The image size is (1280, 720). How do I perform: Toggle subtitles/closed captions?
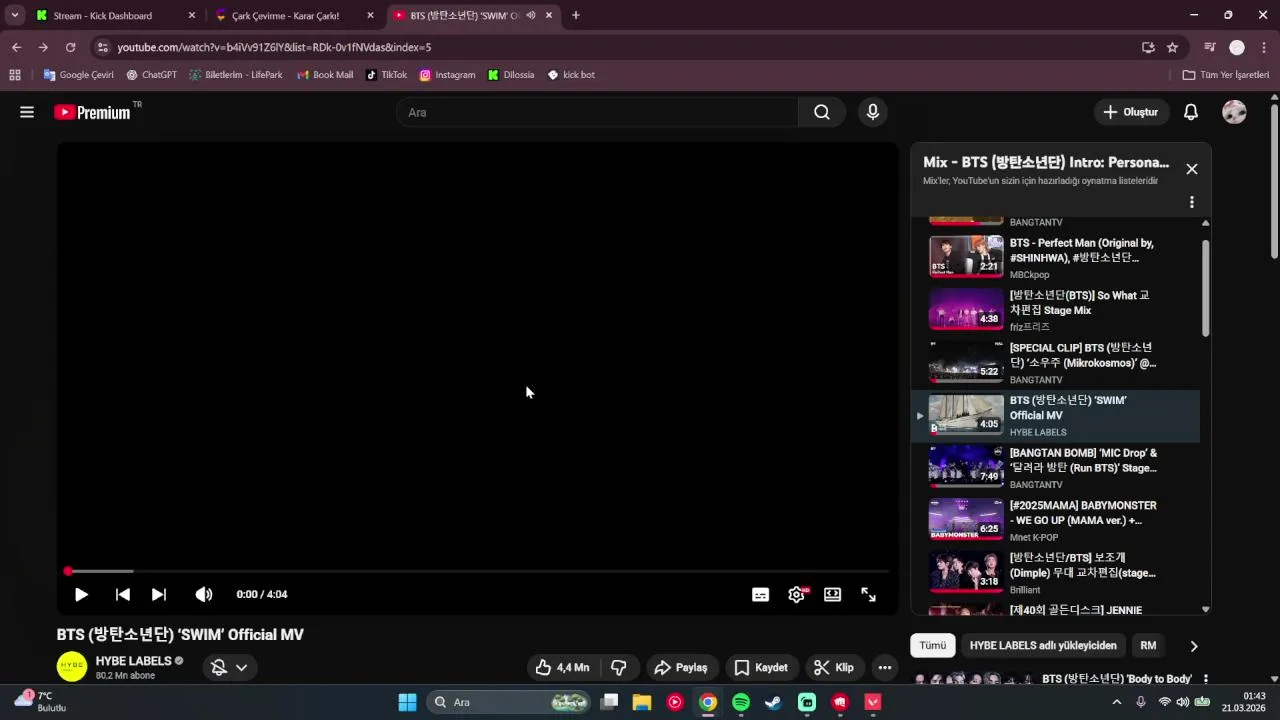coord(760,594)
